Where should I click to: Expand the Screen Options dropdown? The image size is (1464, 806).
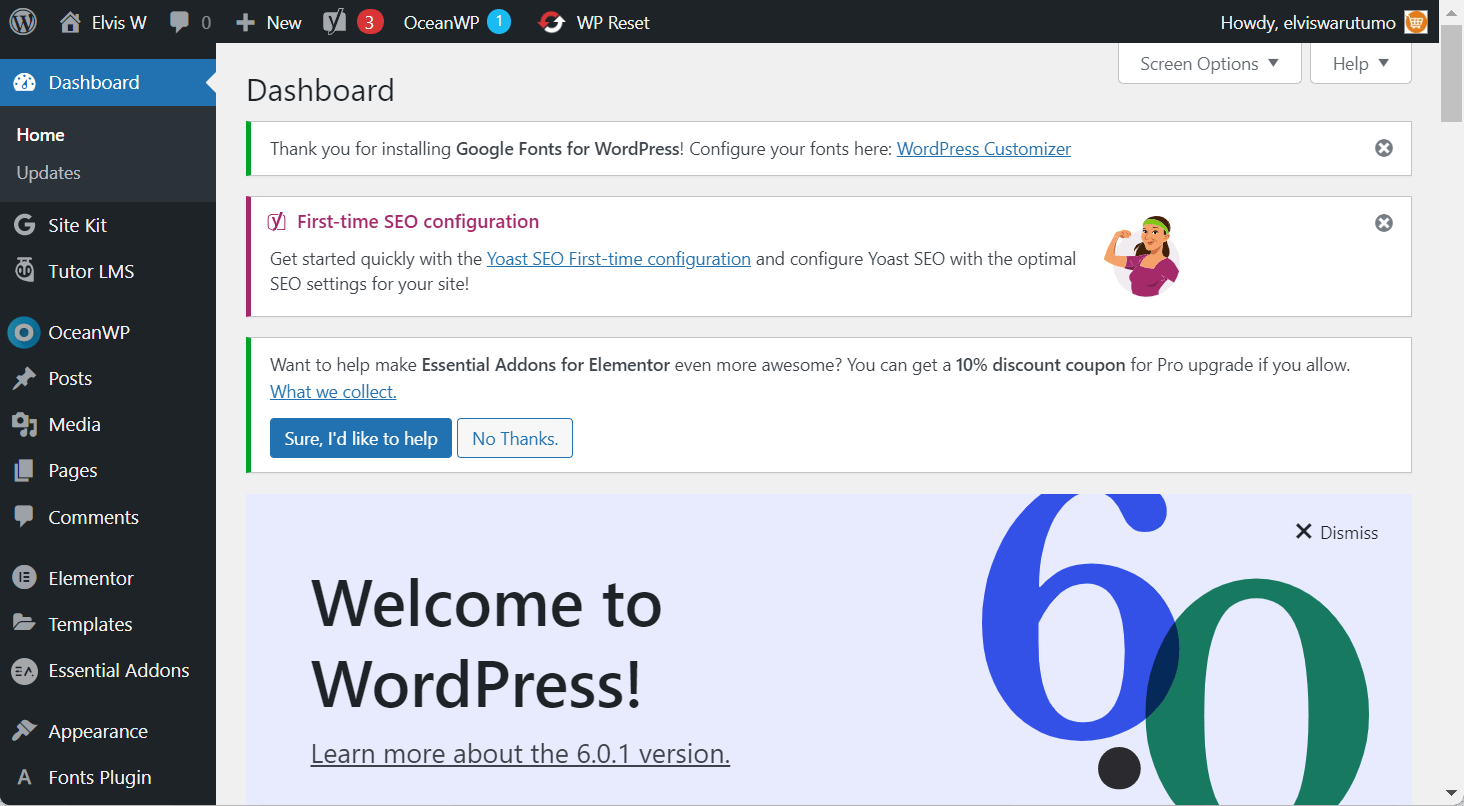[x=1209, y=64]
